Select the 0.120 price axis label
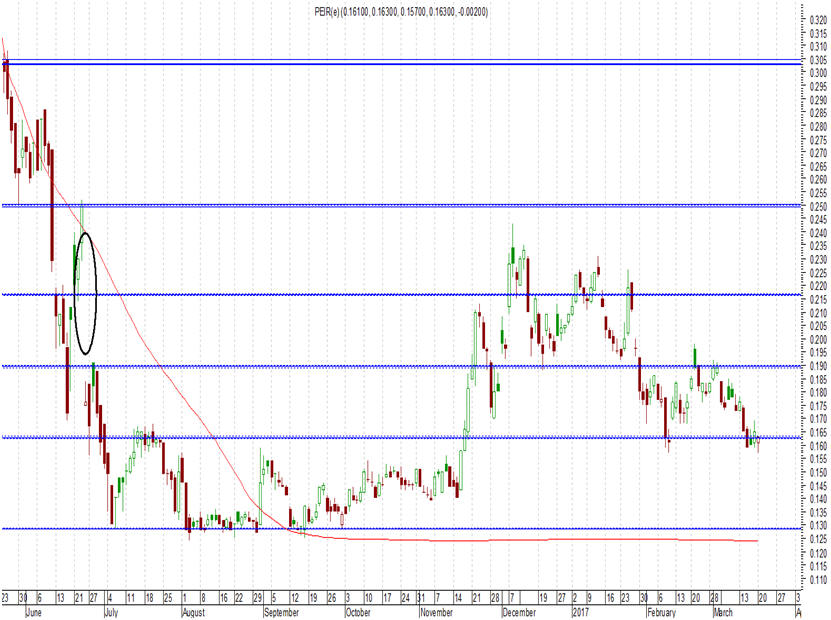Image resolution: width=831 pixels, height=620 pixels. click(818, 553)
